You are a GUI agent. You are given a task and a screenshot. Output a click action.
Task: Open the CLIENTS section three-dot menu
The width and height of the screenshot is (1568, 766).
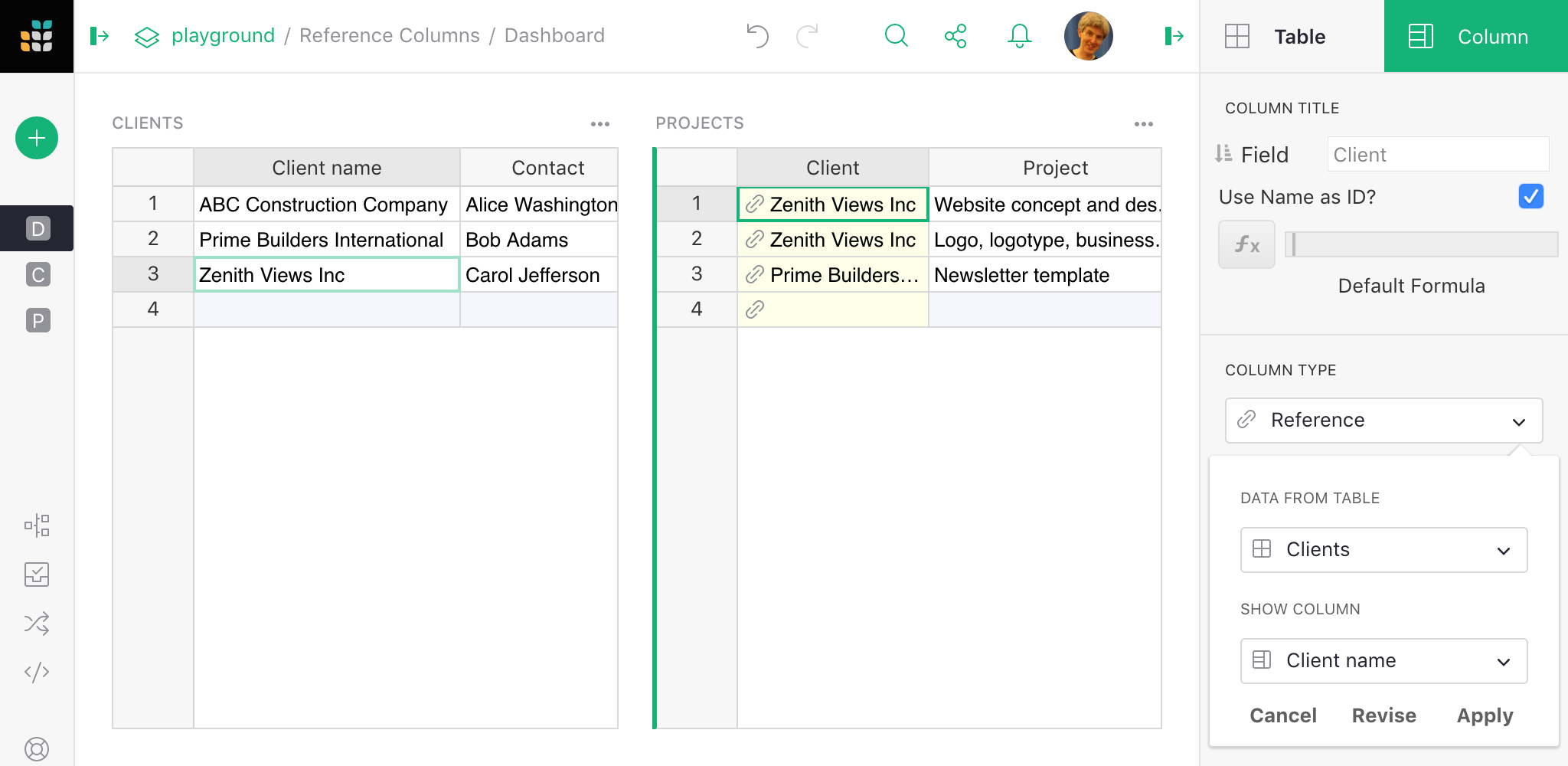coord(600,123)
